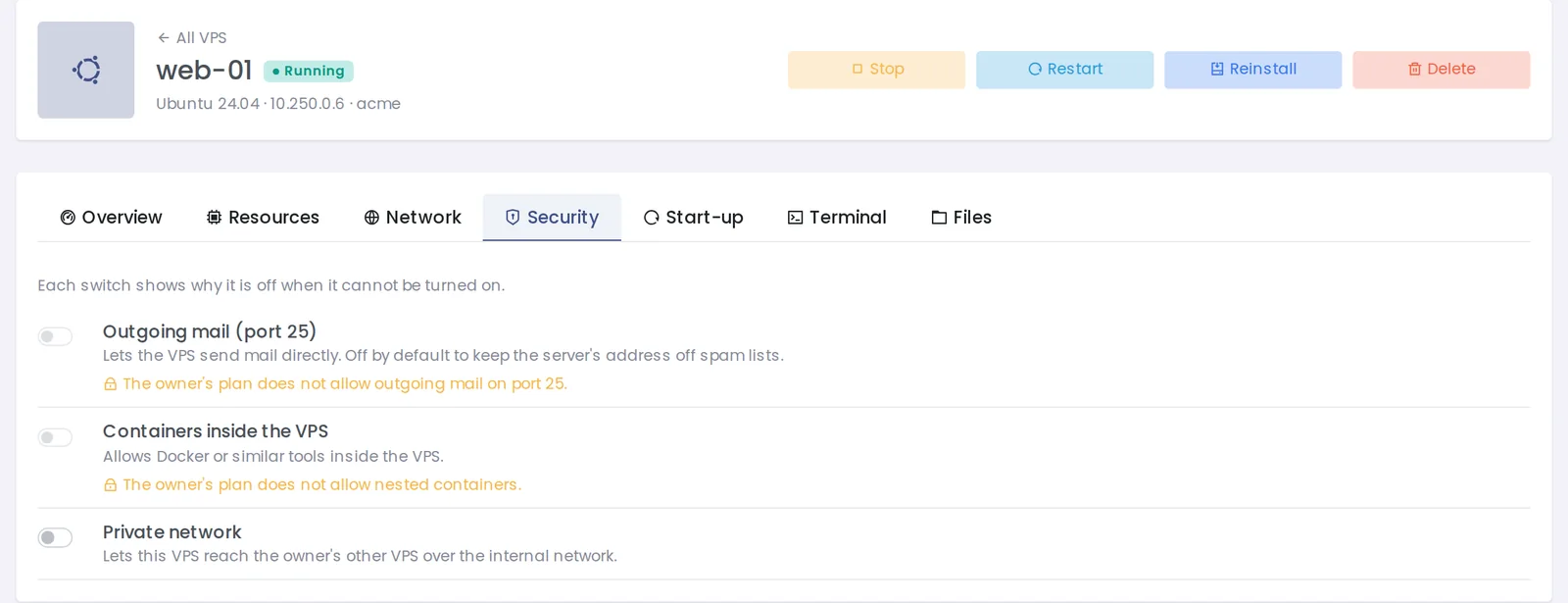Click the folder icon on Files tab
Screen dimensions: 1568x603
tap(939, 218)
